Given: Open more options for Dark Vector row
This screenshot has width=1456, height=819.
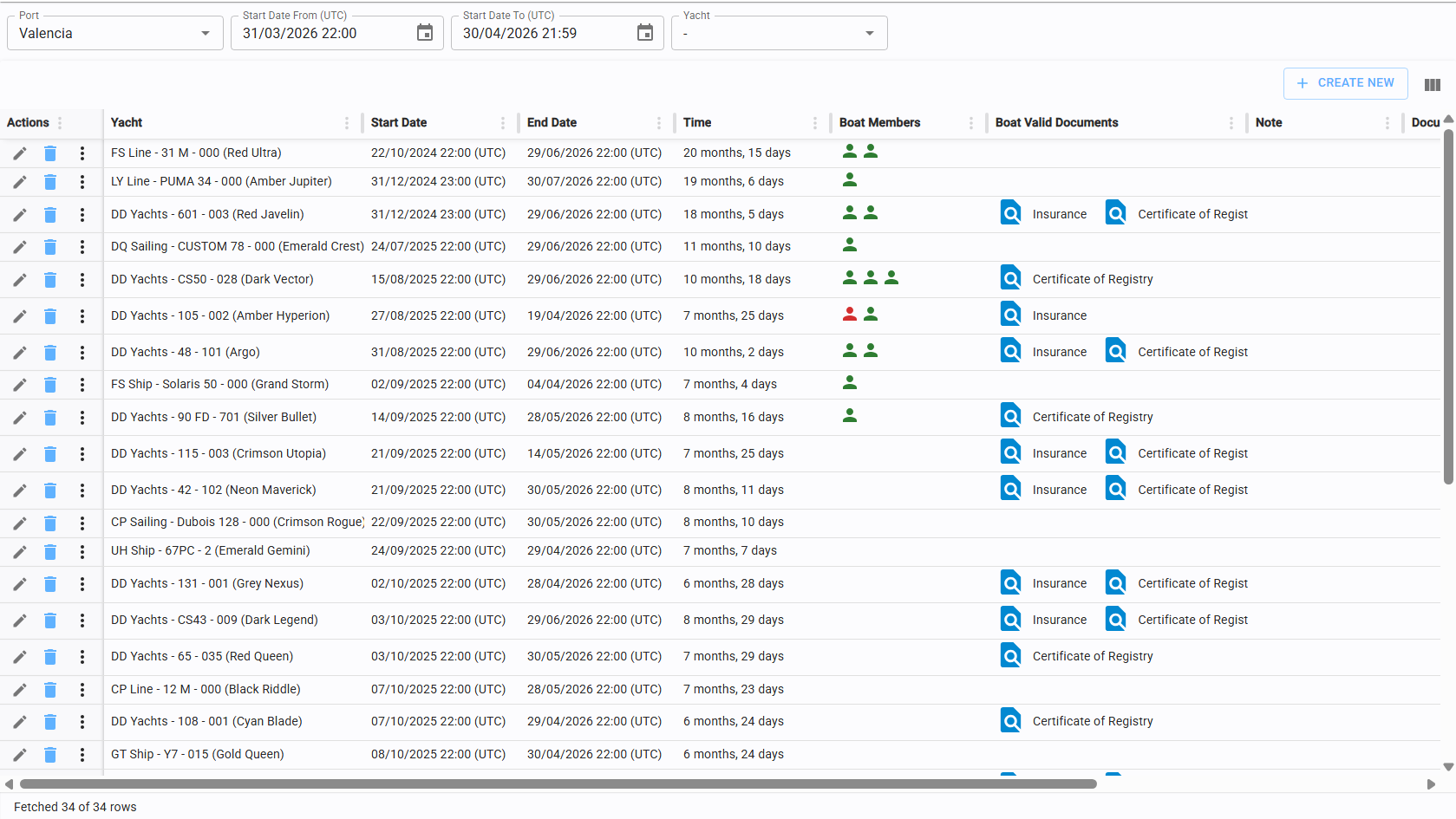Looking at the screenshot, I should 82,280.
